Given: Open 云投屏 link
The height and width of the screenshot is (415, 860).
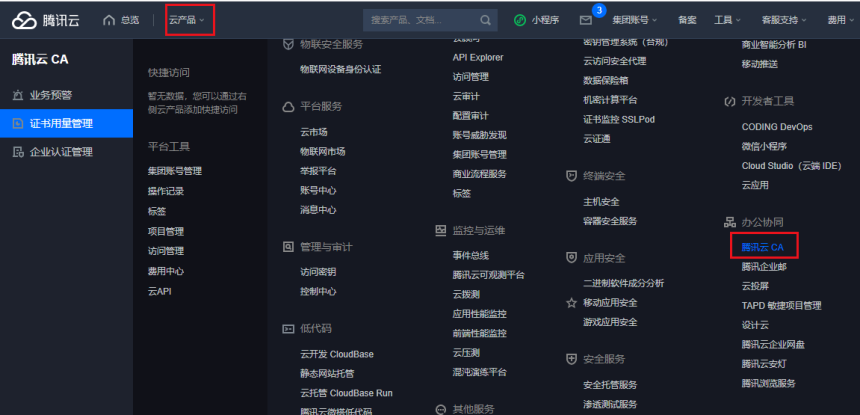Looking at the screenshot, I should (755, 286).
